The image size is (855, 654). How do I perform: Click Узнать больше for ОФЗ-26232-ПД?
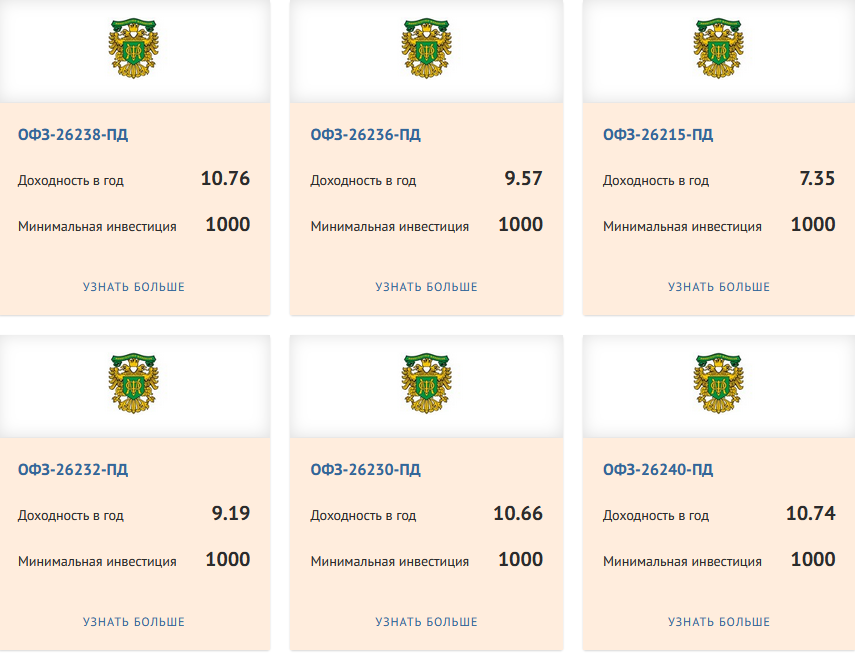coord(134,622)
